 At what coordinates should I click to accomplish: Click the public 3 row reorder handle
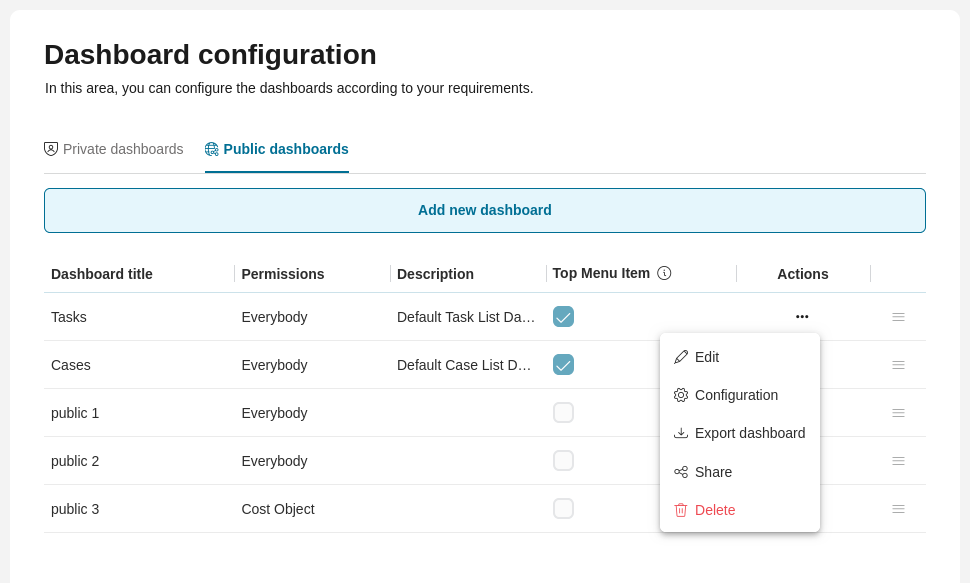point(898,509)
